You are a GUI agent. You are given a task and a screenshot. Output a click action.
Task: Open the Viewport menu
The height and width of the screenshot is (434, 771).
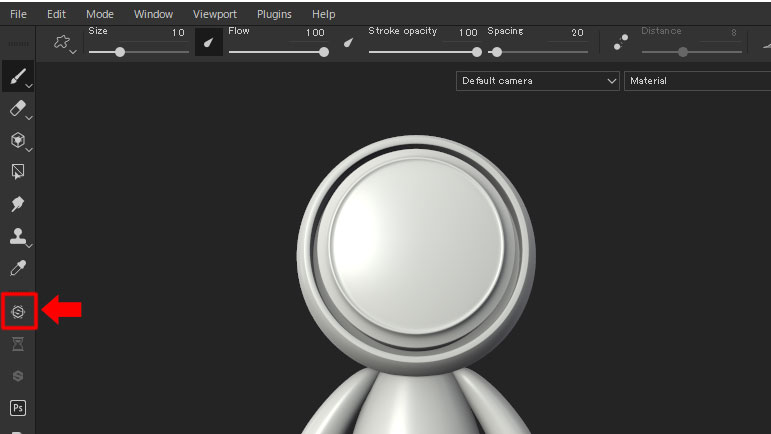coord(215,14)
